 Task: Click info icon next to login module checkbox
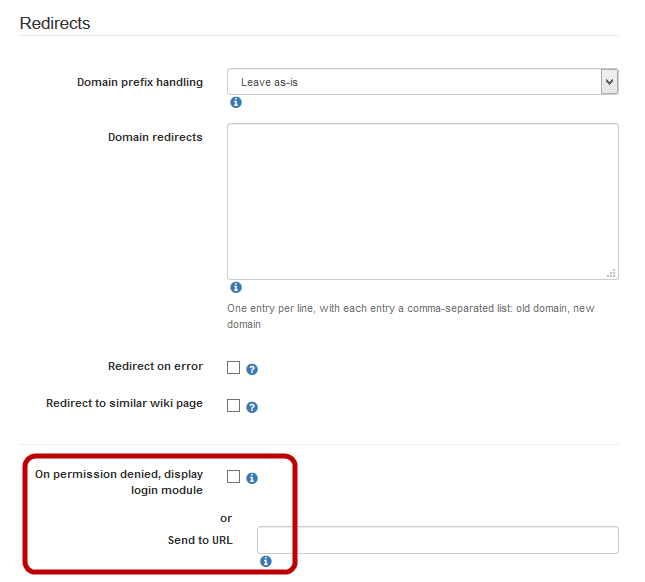(252, 478)
